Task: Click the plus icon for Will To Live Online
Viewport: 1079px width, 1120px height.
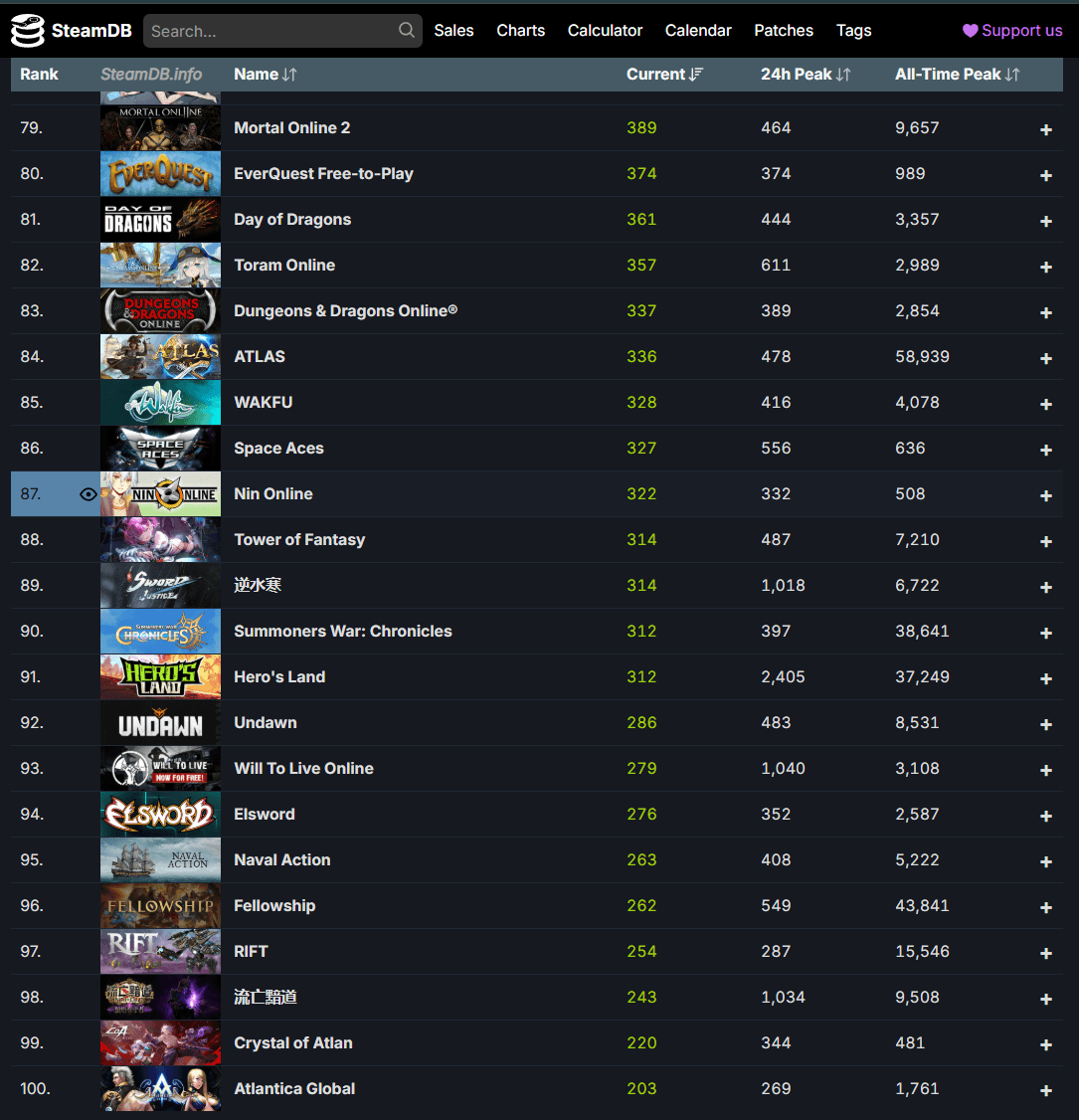Action: coord(1045,769)
